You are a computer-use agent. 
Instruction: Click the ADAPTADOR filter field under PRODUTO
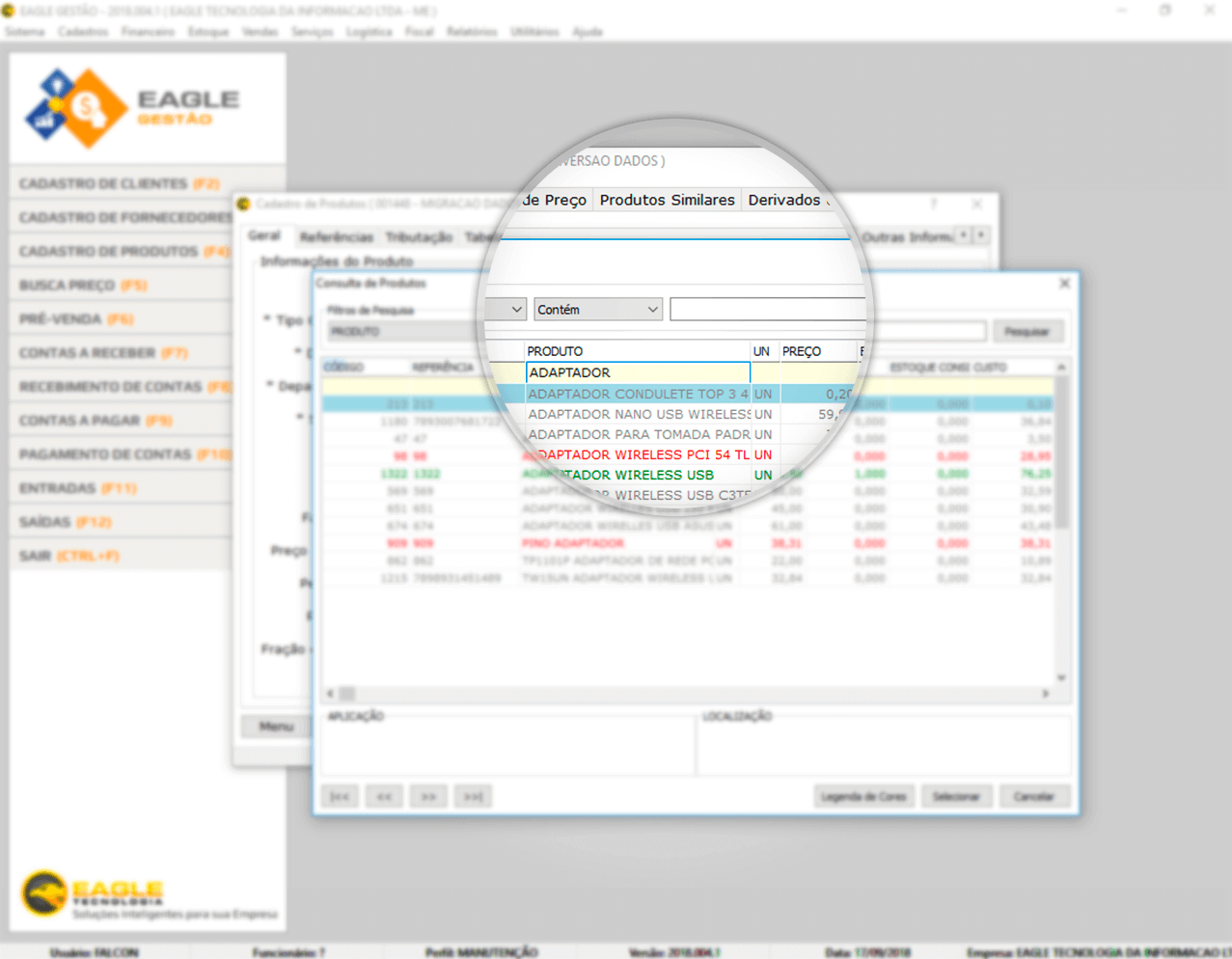coord(638,372)
